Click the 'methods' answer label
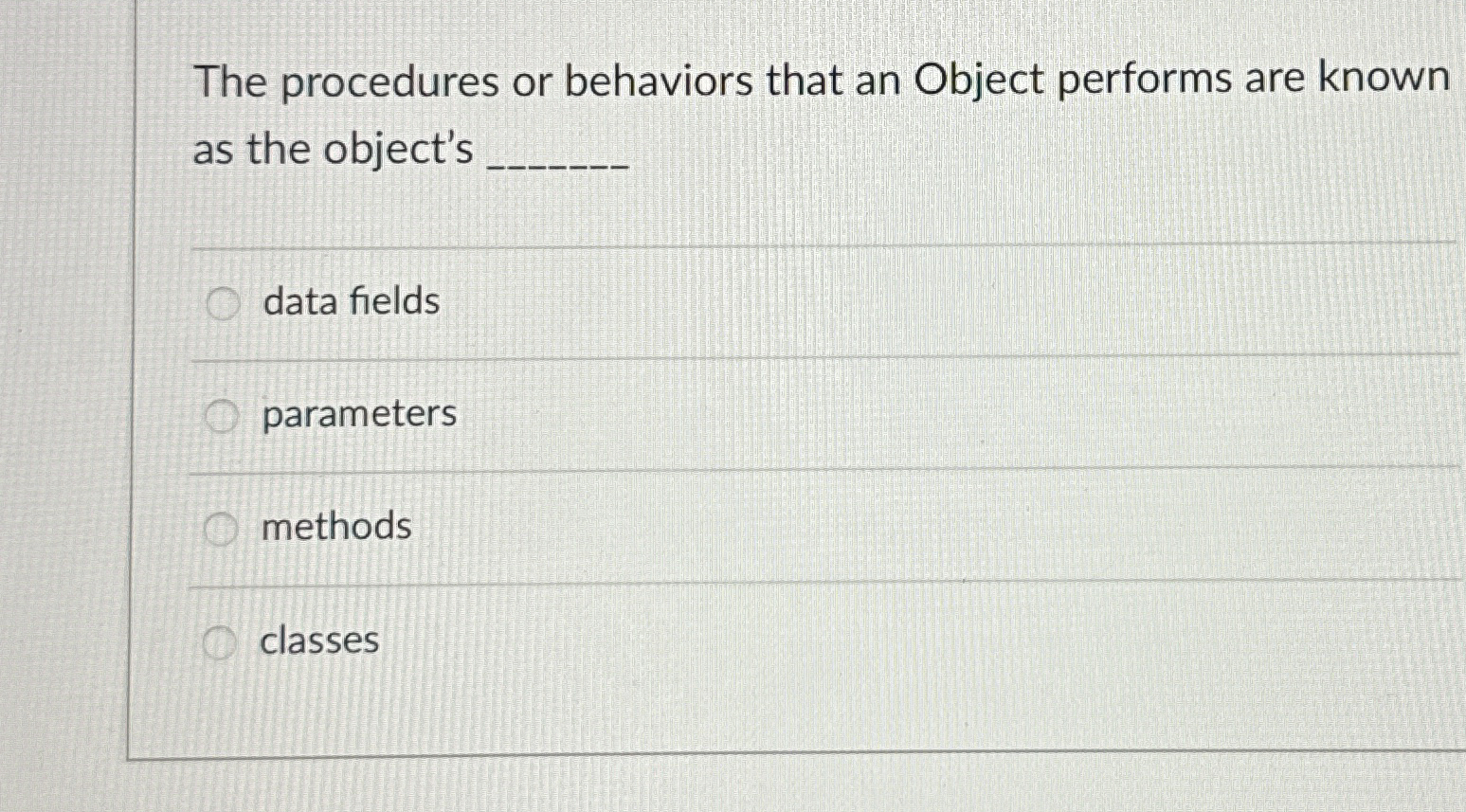Image resolution: width=1466 pixels, height=812 pixels. tap(335, 528)
